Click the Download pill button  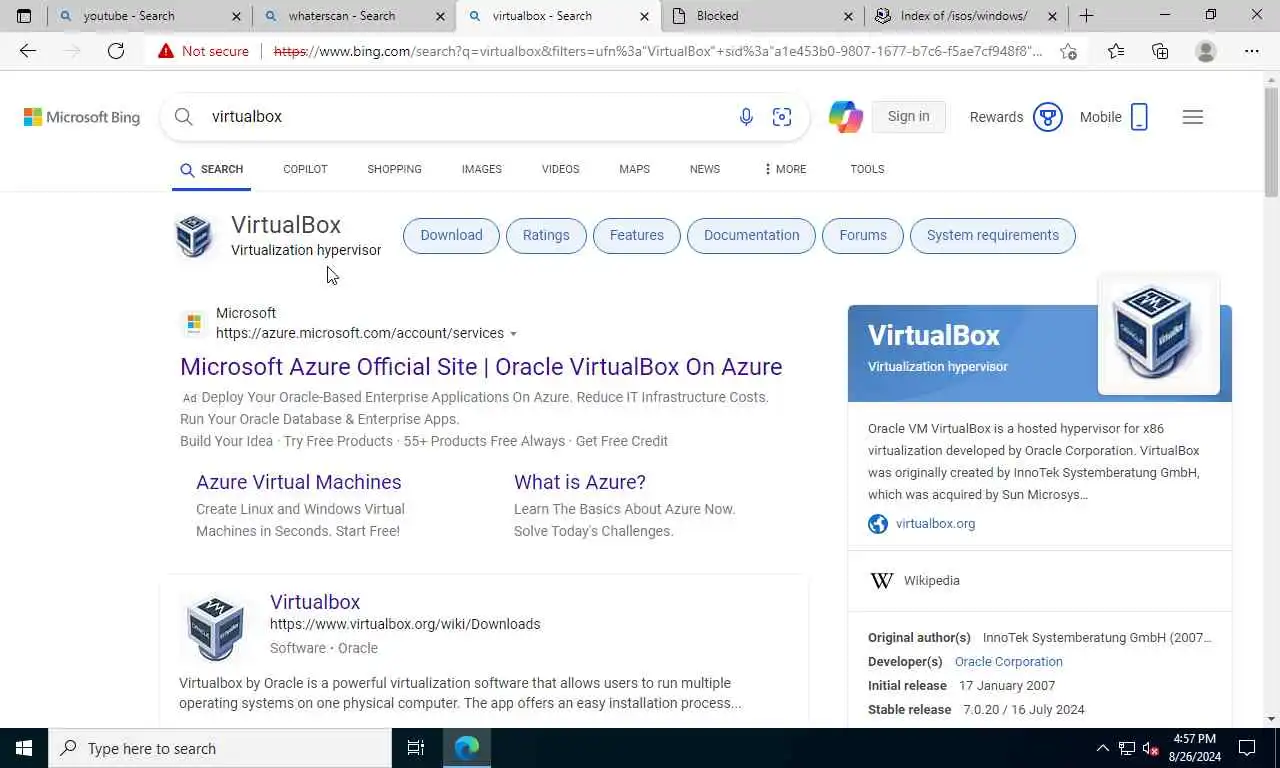(x=451, y=236)
